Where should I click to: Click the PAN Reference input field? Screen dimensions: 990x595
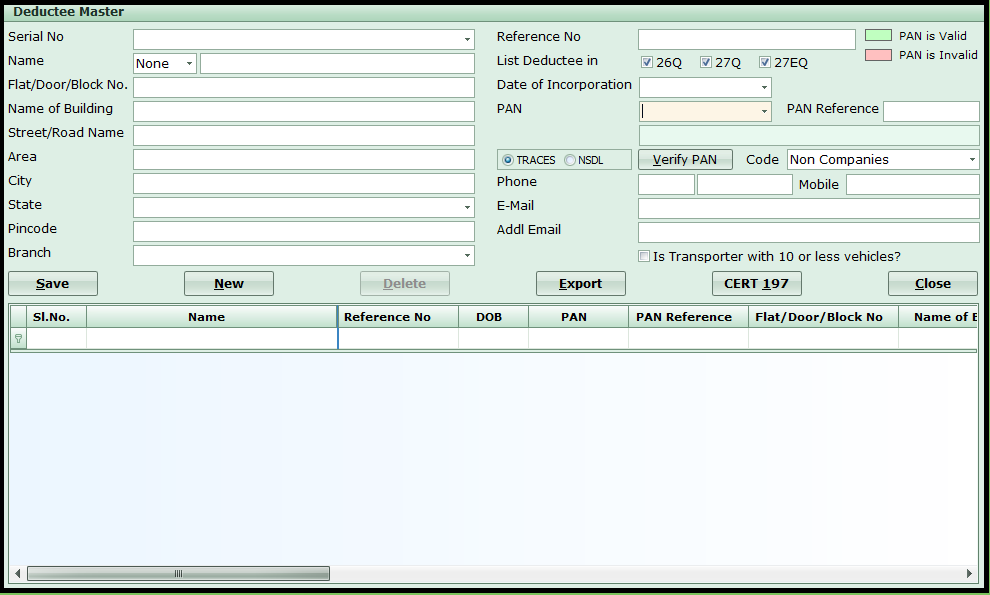[931, 111]
